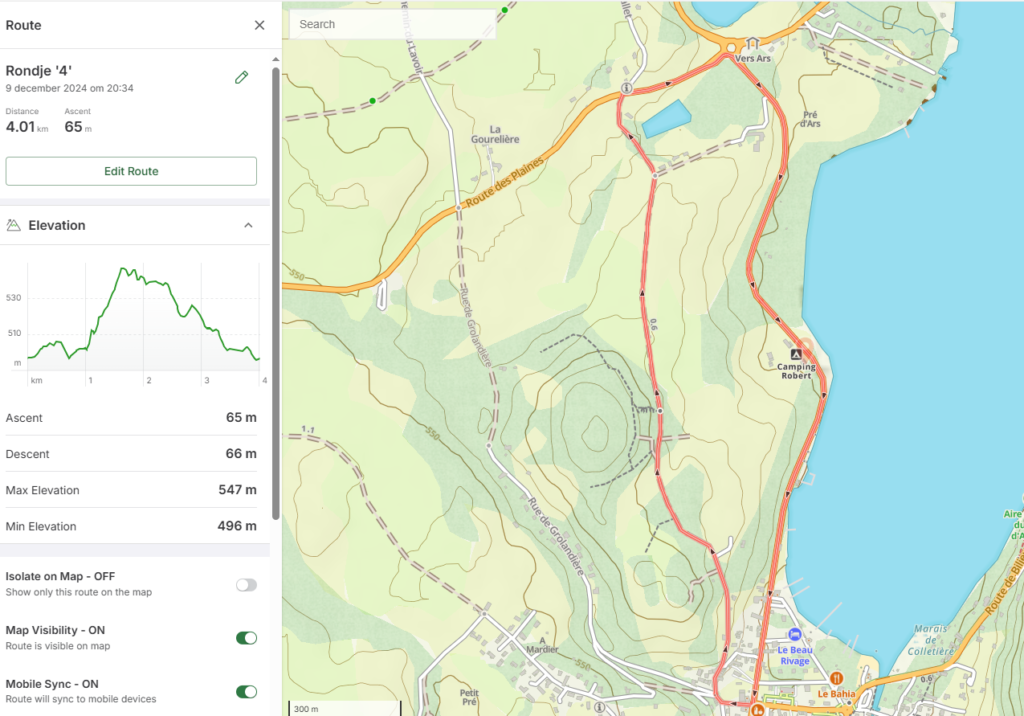This screenshot has width=1024, height=716.
Task: Click the pencil icon to rename route
Action: 241,77
